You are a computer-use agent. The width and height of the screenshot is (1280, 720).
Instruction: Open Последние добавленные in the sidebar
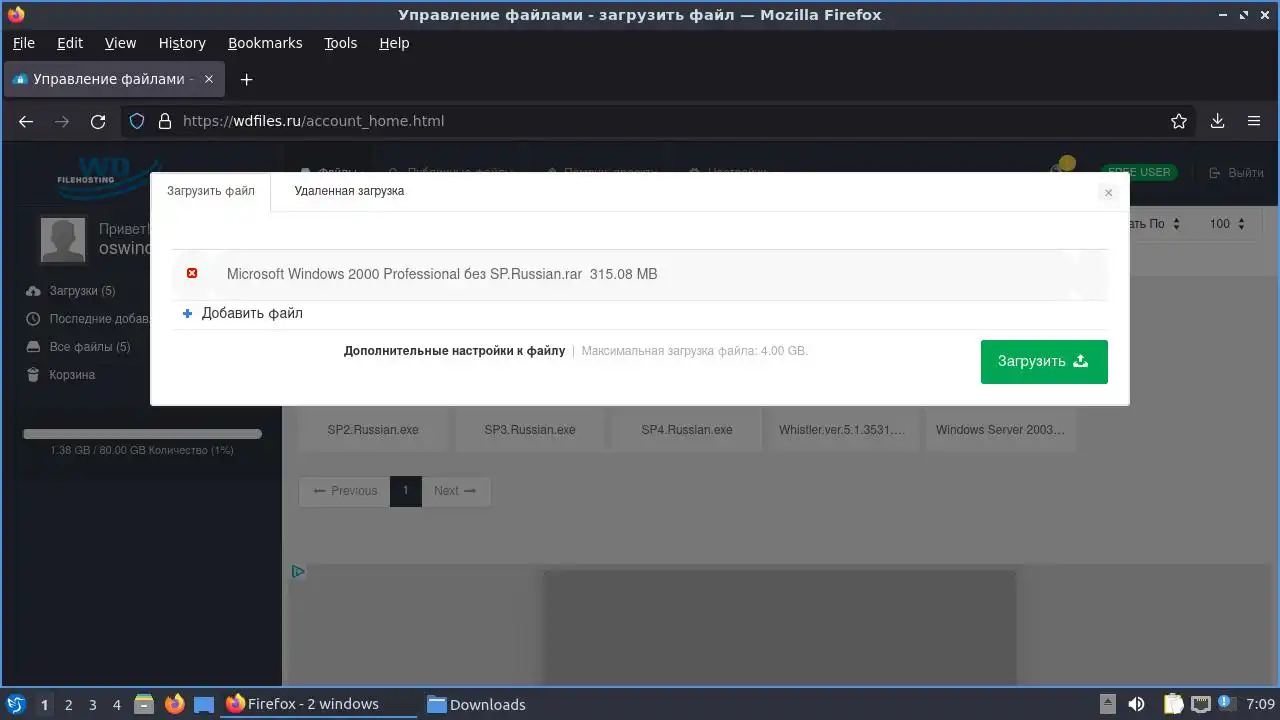click(88, 319)
